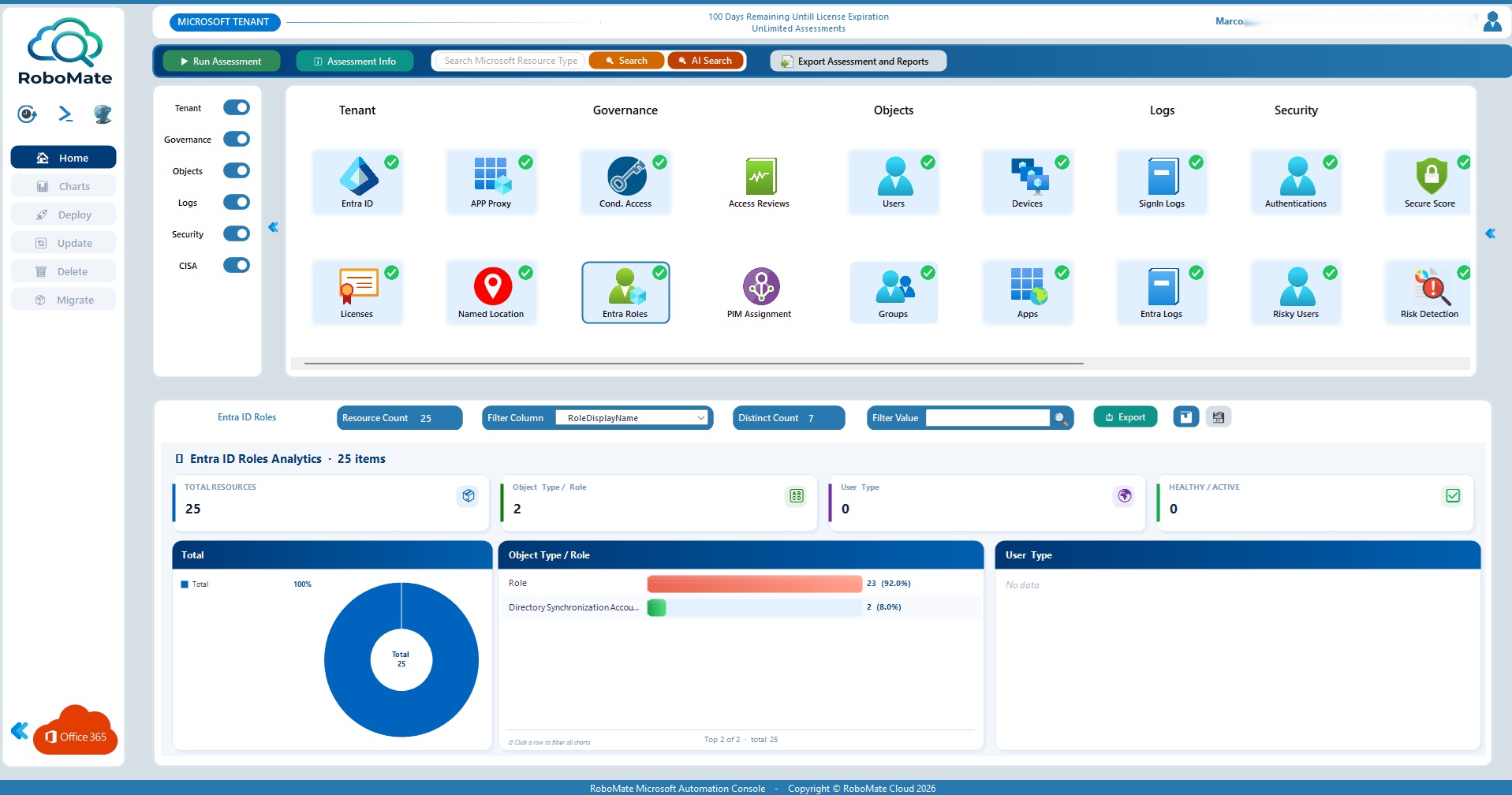Open the Users resource tile
The image size is (1512, 795).
[894, 182]
